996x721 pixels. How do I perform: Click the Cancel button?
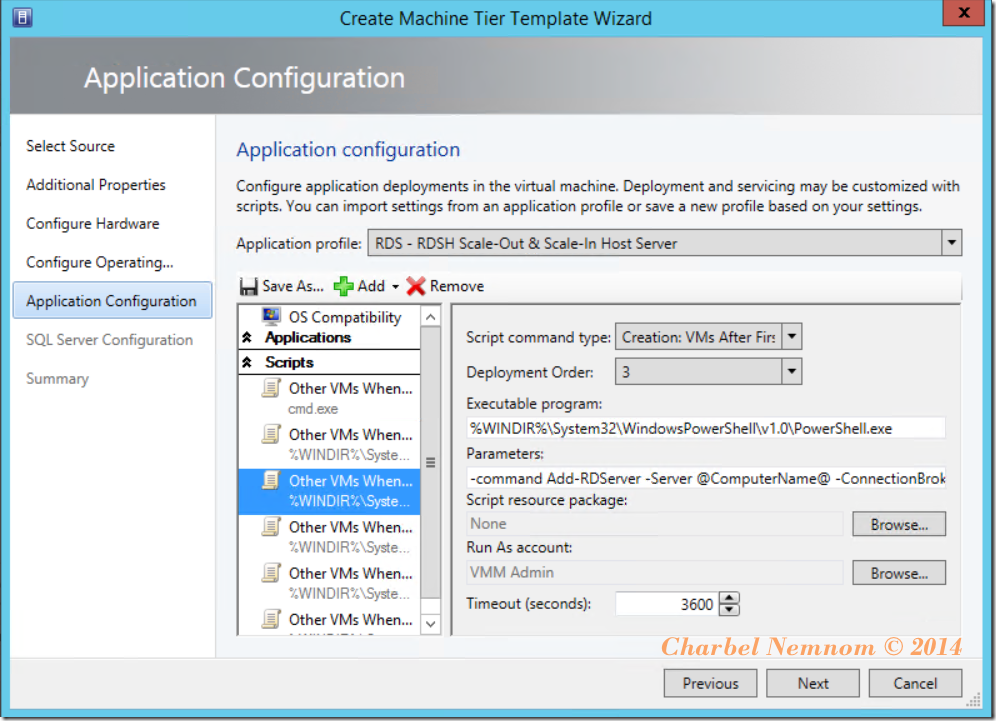[x=915, y=684]
